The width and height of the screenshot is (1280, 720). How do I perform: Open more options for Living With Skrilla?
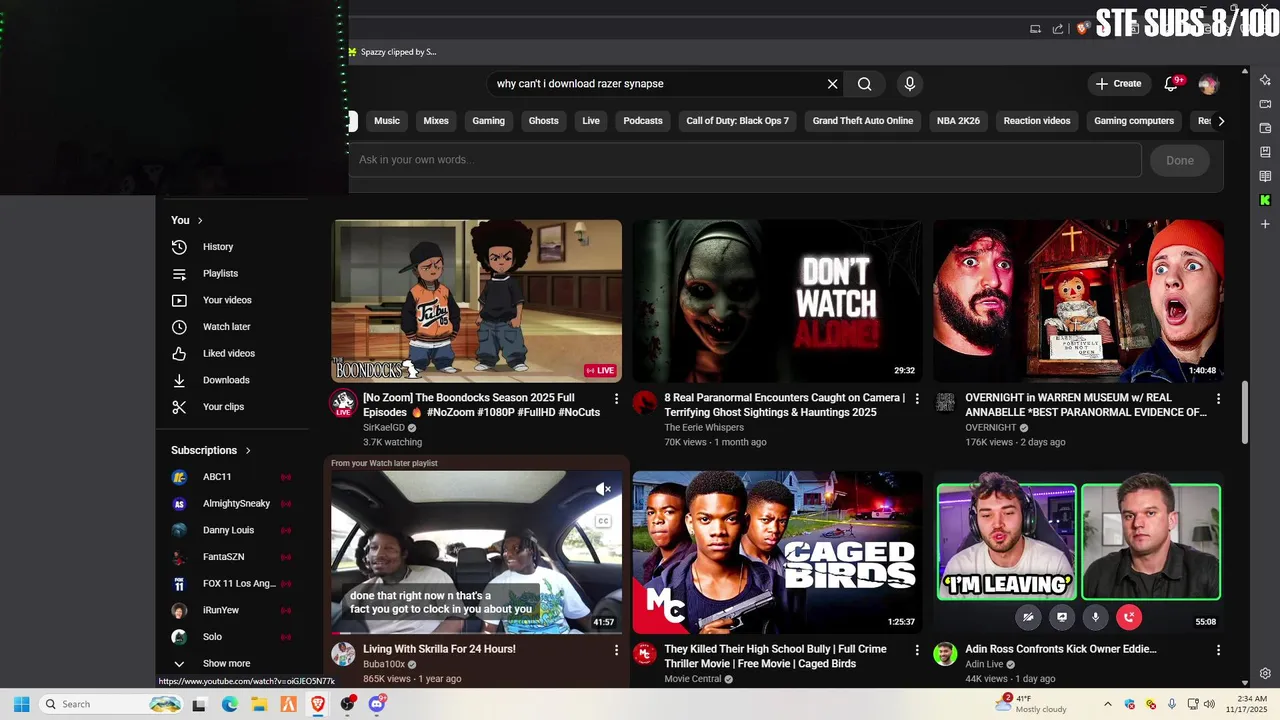pyautogui.click(x=616, y=650)
